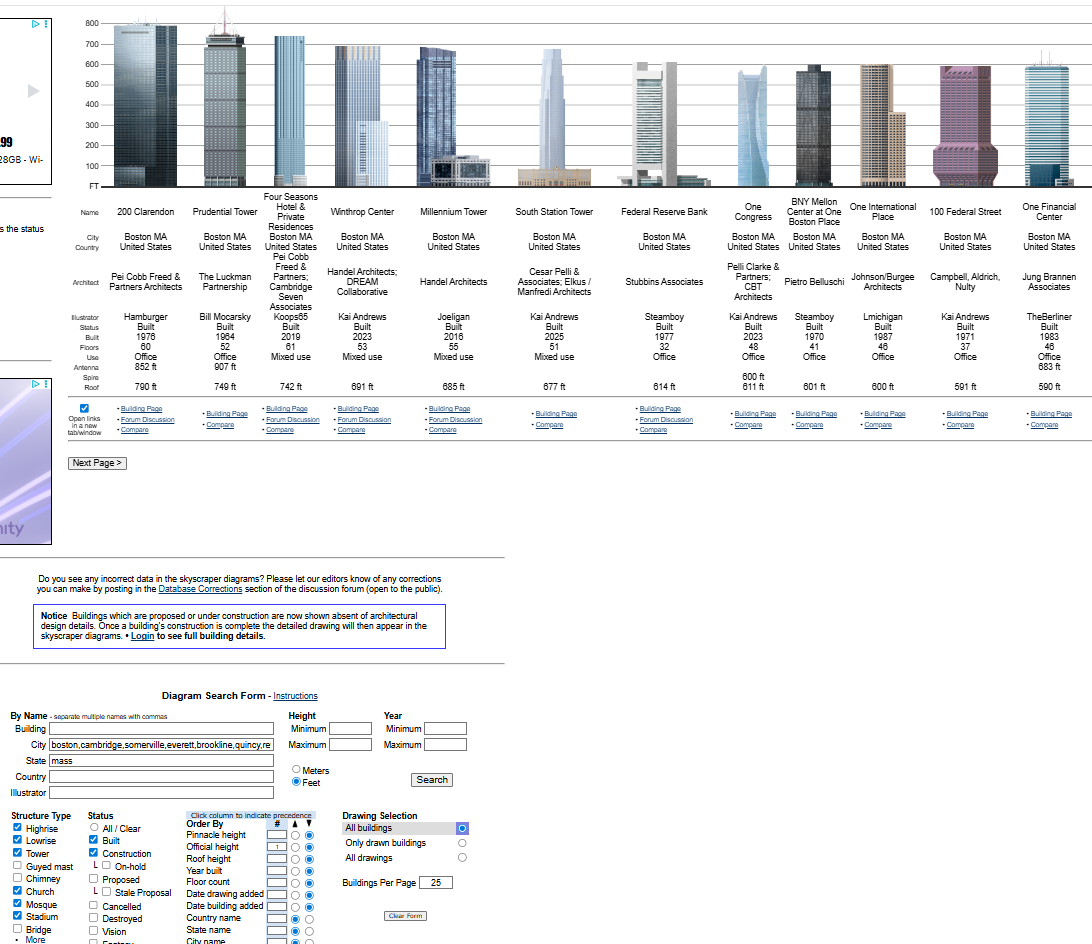1092x944 pixels.
Task: Click the descending arrow column header in Order By
Action: [x=309, y=823]
